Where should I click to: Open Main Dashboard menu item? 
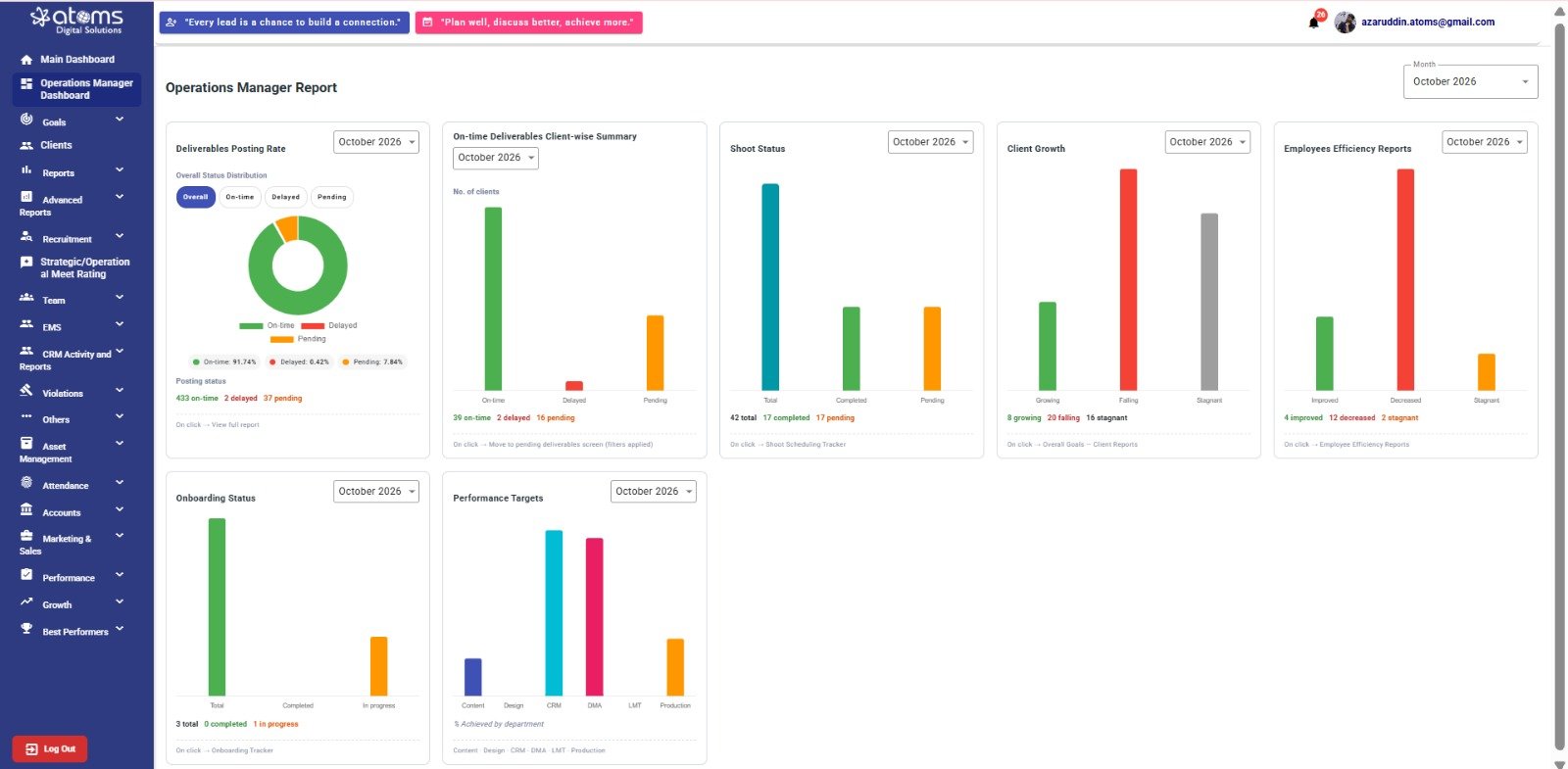[x=76, y=60]
